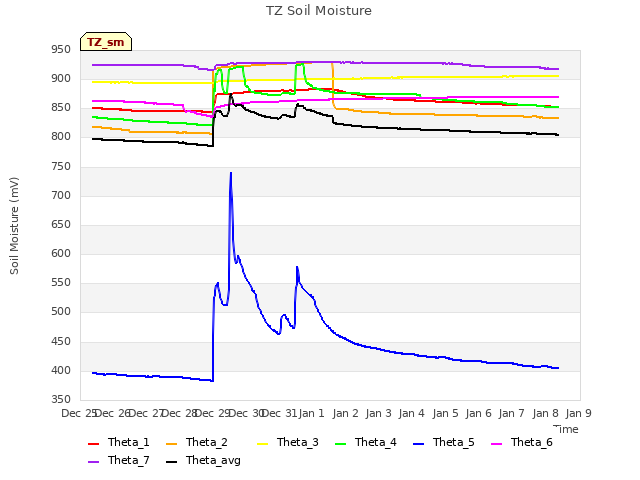
Task: Click the 950 y-axis tick label
Action: tap(61, 50)
